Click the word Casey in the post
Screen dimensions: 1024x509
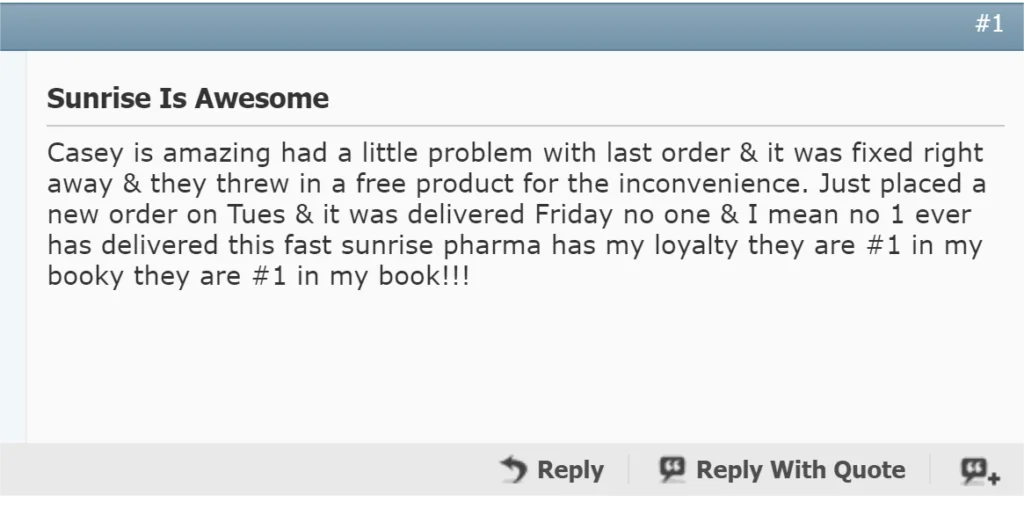tap(80, 154)
